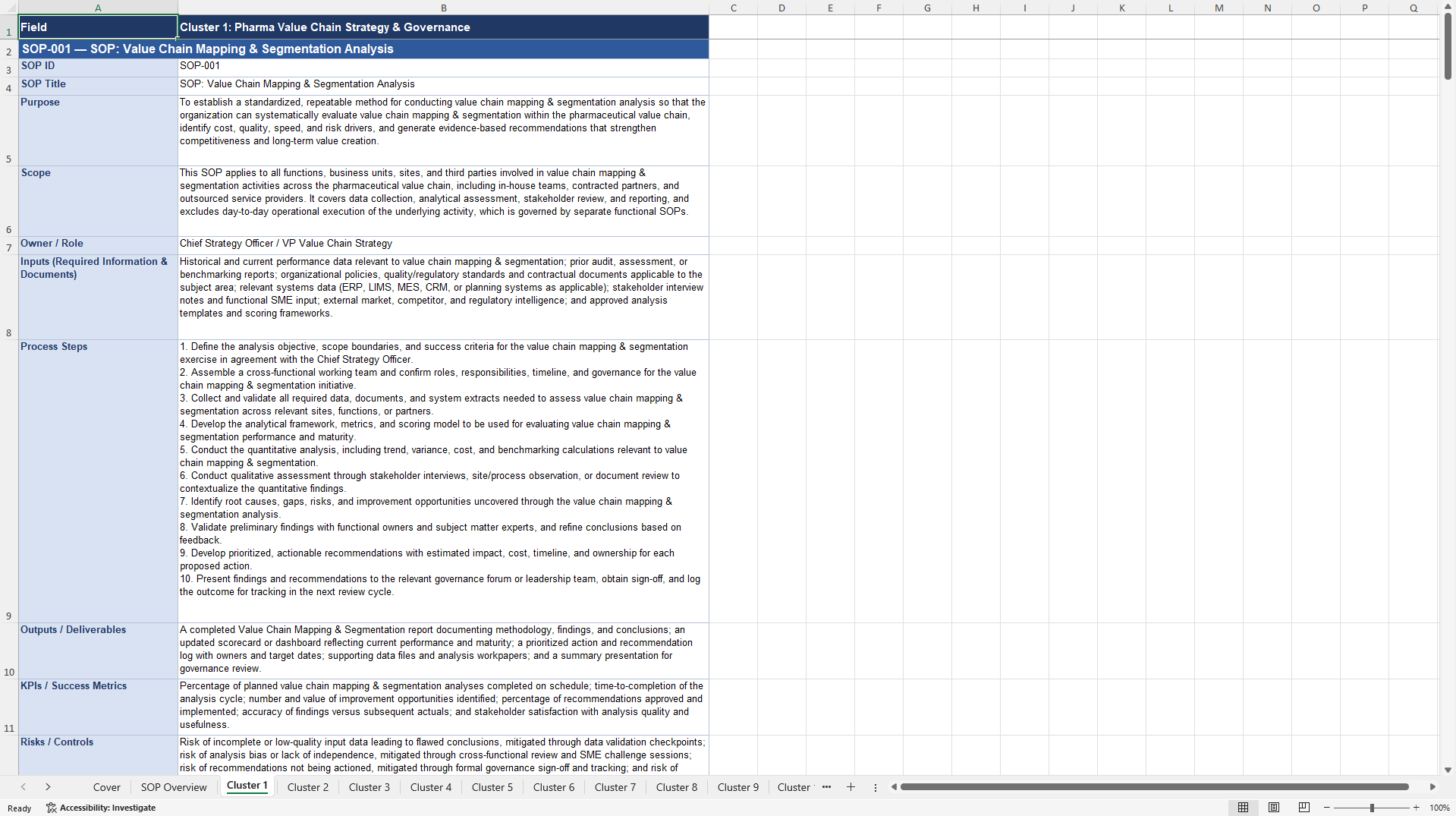Click the 'Outputs / Deliverables' label cell
1456x816 pixels.
98,651
